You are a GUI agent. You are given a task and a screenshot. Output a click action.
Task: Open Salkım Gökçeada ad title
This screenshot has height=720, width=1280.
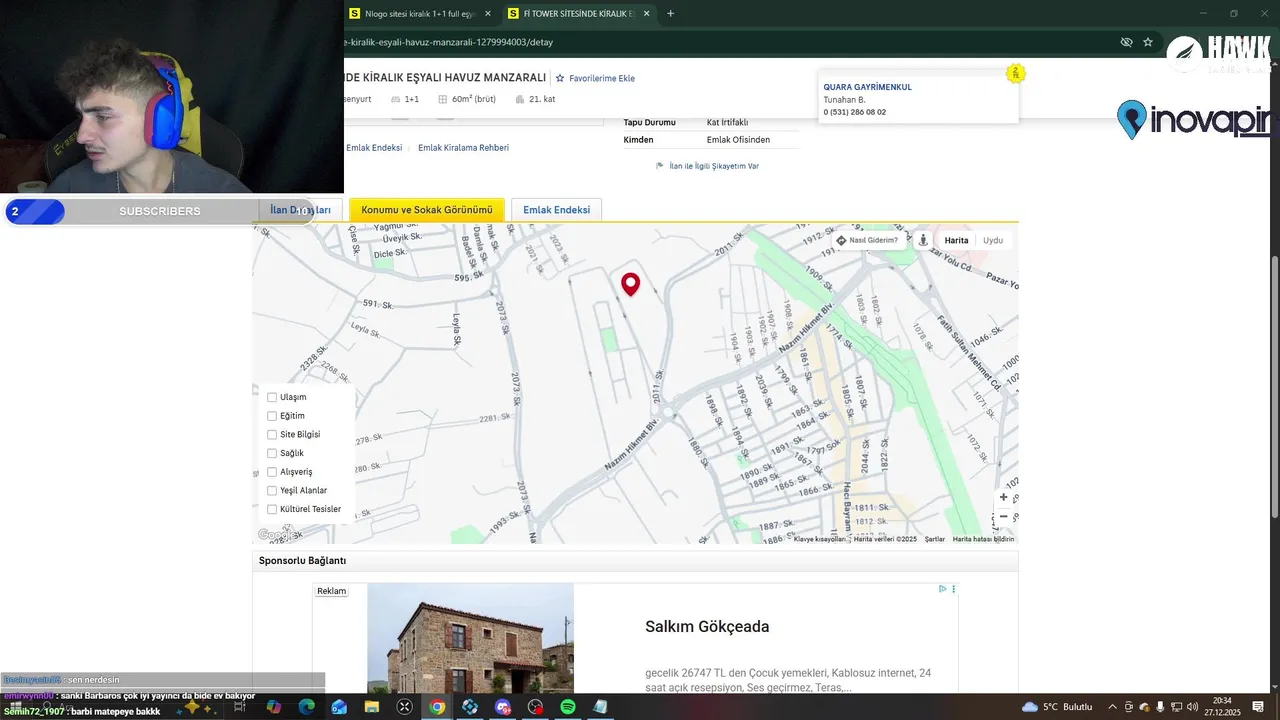[707, 627]
